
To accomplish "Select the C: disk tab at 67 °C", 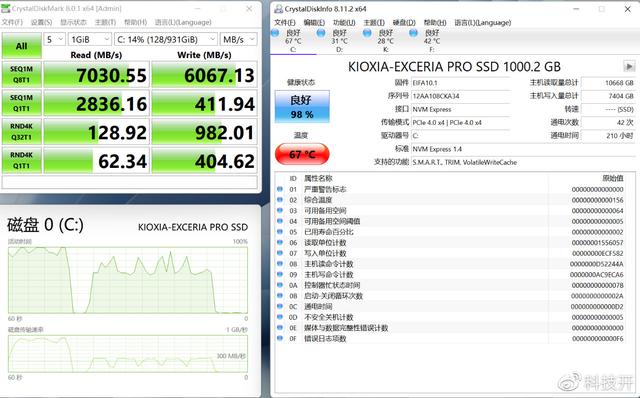I will pyautogui.click(x=293, y=41).
